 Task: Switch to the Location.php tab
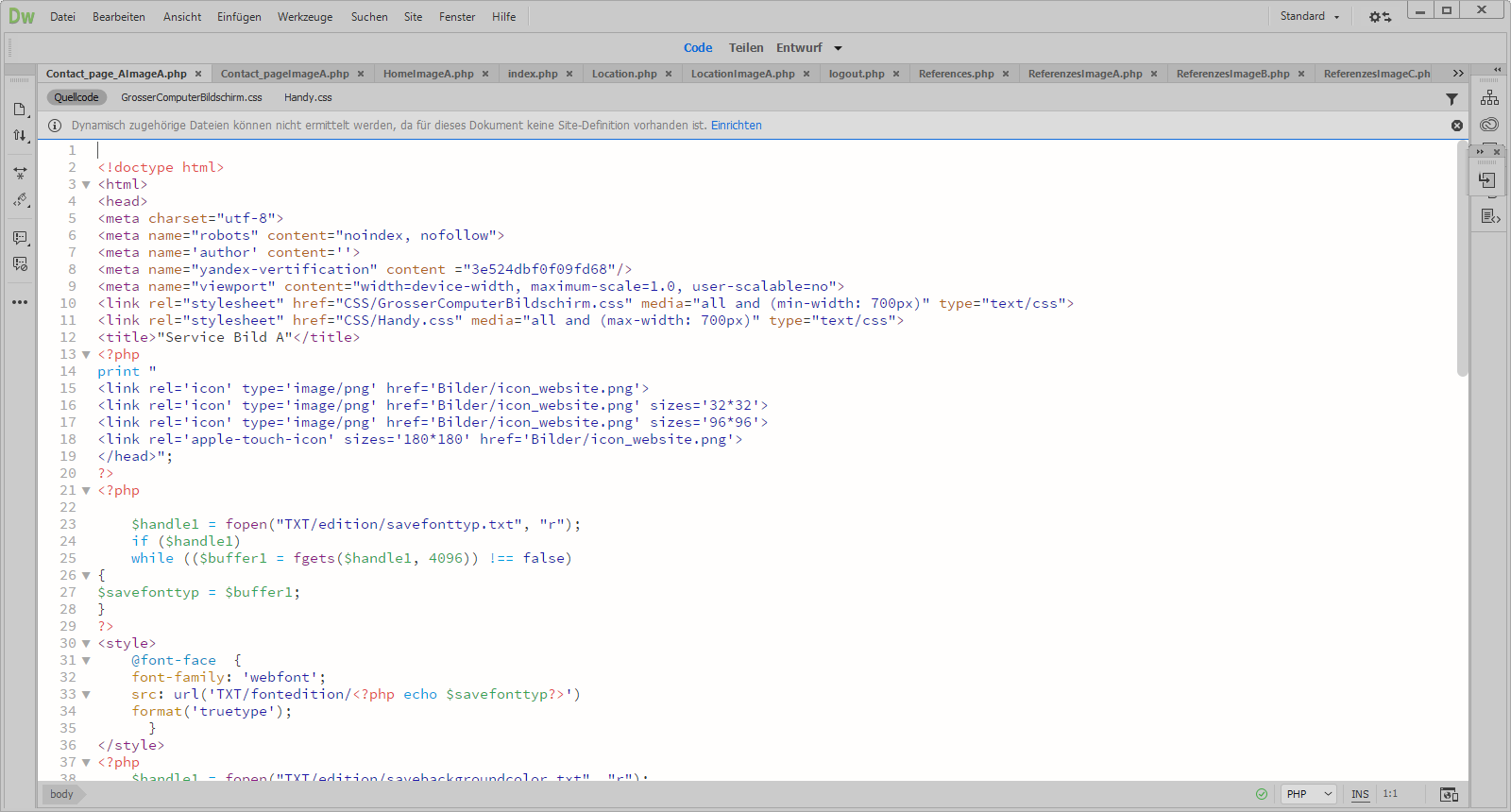pos(624,74)
